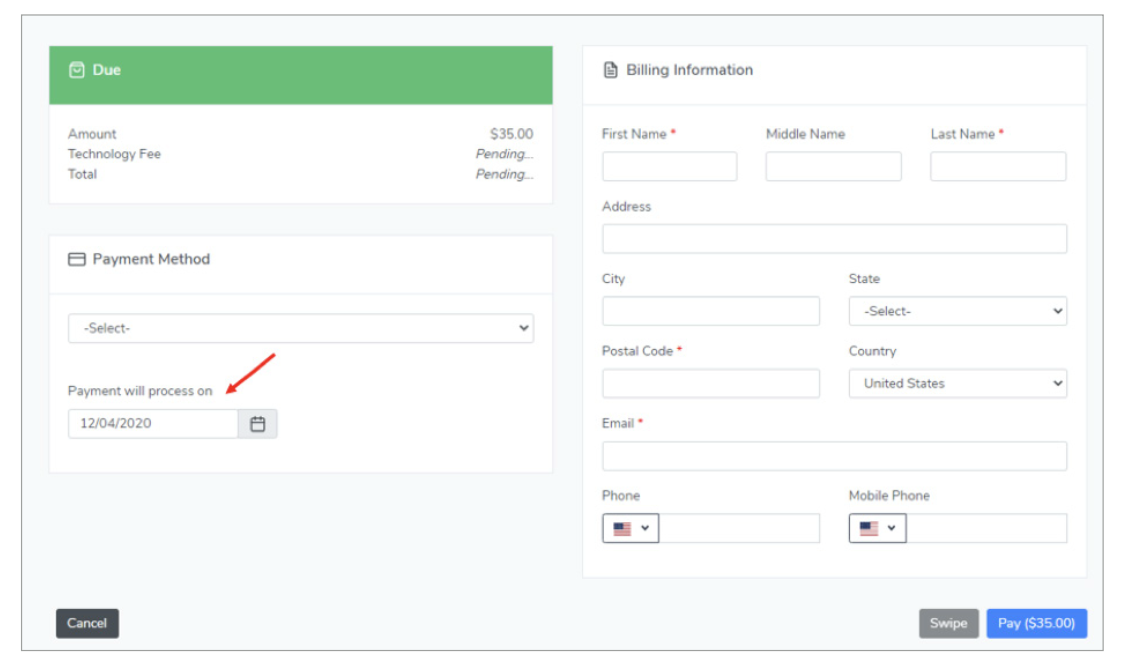The width and height of the screenshot is (1126, 670).
Task: Click the Postal Code field
Action: pyautogui.click(x=710, y=383)
